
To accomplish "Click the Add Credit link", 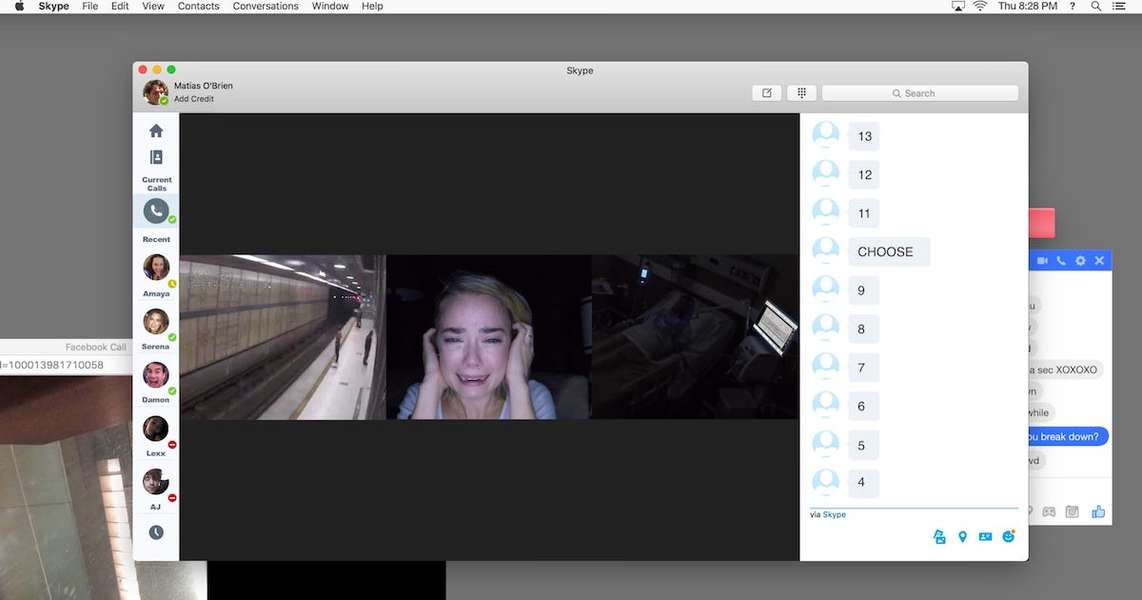I will click(x=194, y=99).
